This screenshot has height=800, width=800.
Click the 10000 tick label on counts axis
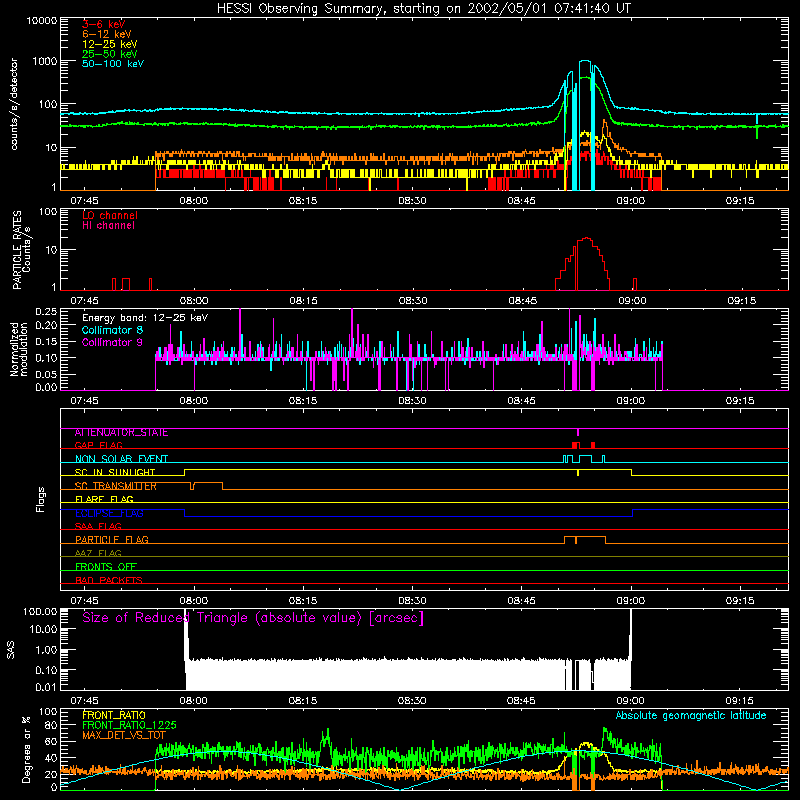click(x=42, y=21)
